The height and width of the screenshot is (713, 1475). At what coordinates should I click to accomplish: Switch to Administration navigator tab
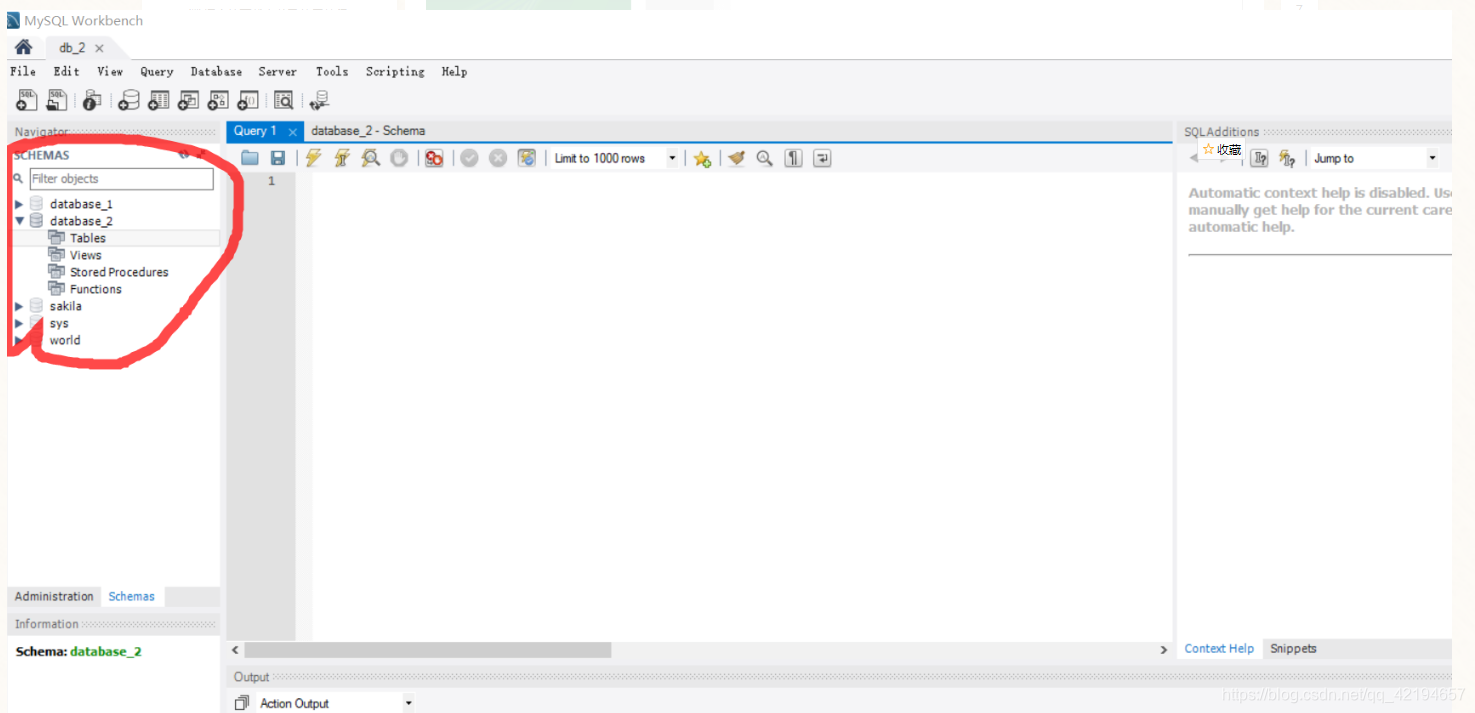(54, 596)
